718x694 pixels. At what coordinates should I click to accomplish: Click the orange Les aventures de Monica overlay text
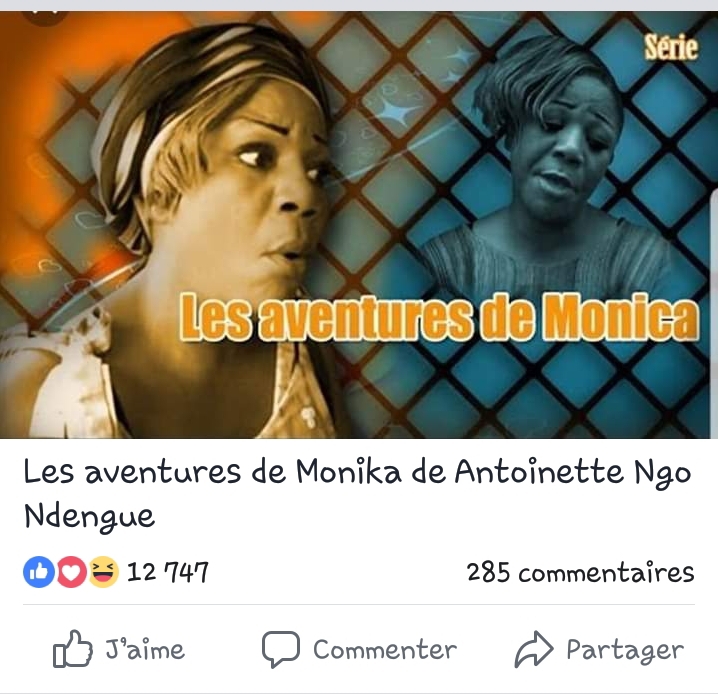(x=439, y=317)
